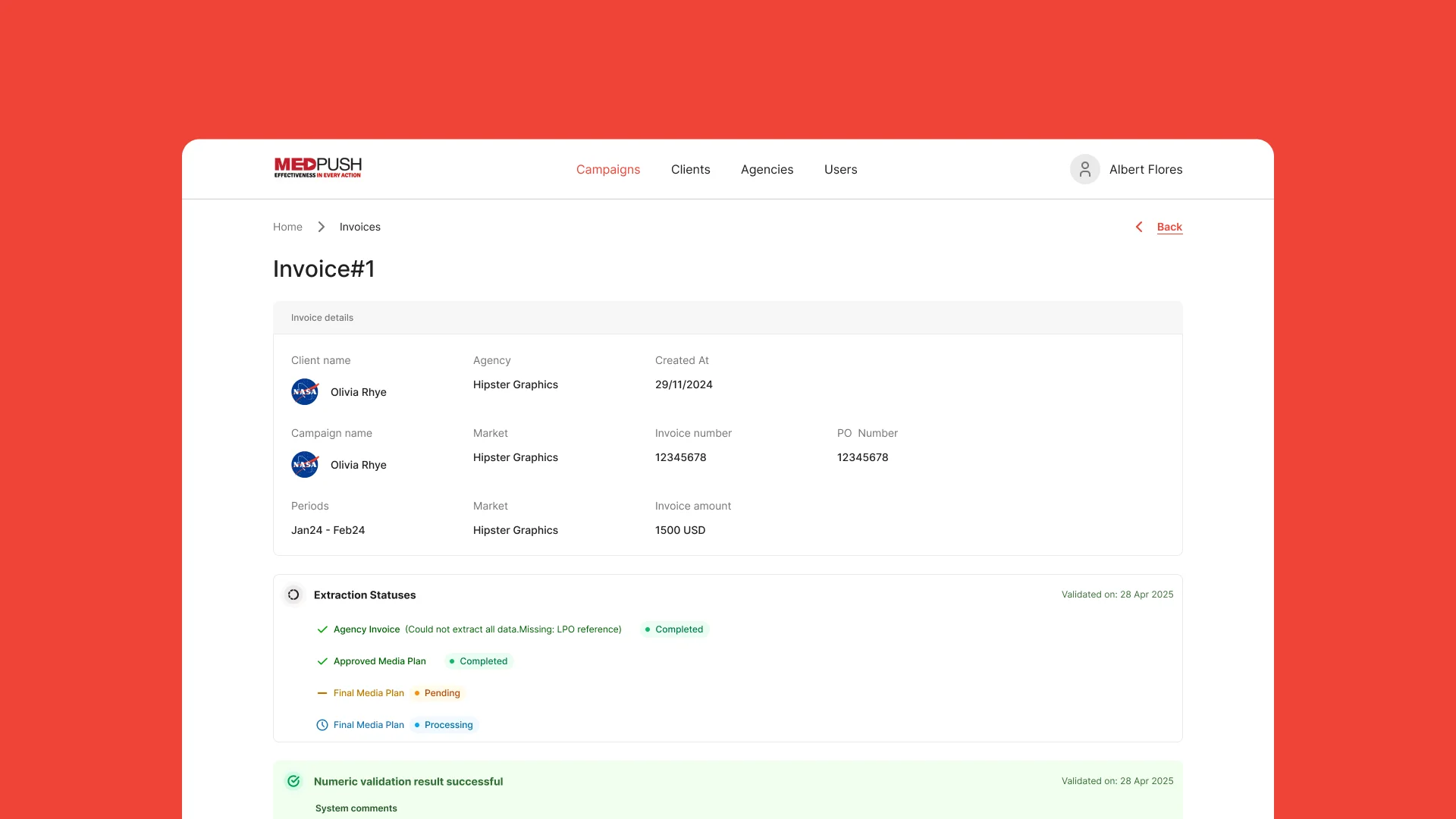Open Albert Flores profile name
Viewport: 1456px width, 819px height.
click(x=1146, y=169)
